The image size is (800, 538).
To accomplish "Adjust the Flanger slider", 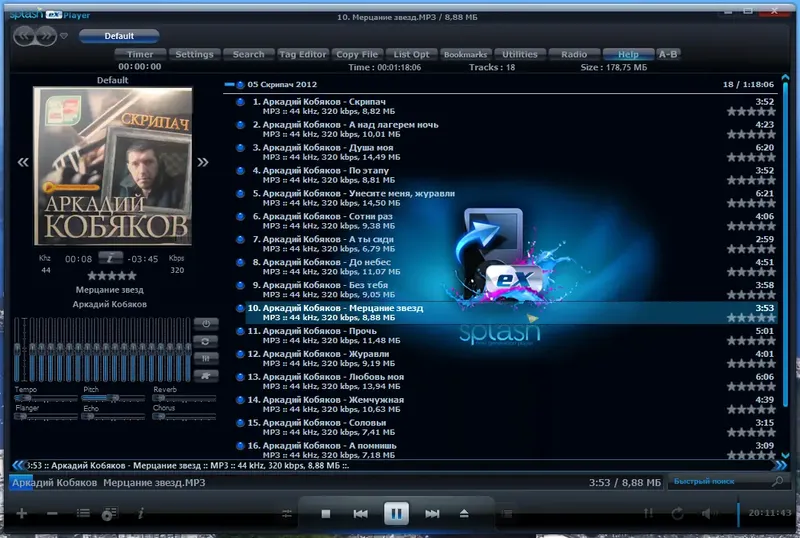I will point(46,417).
